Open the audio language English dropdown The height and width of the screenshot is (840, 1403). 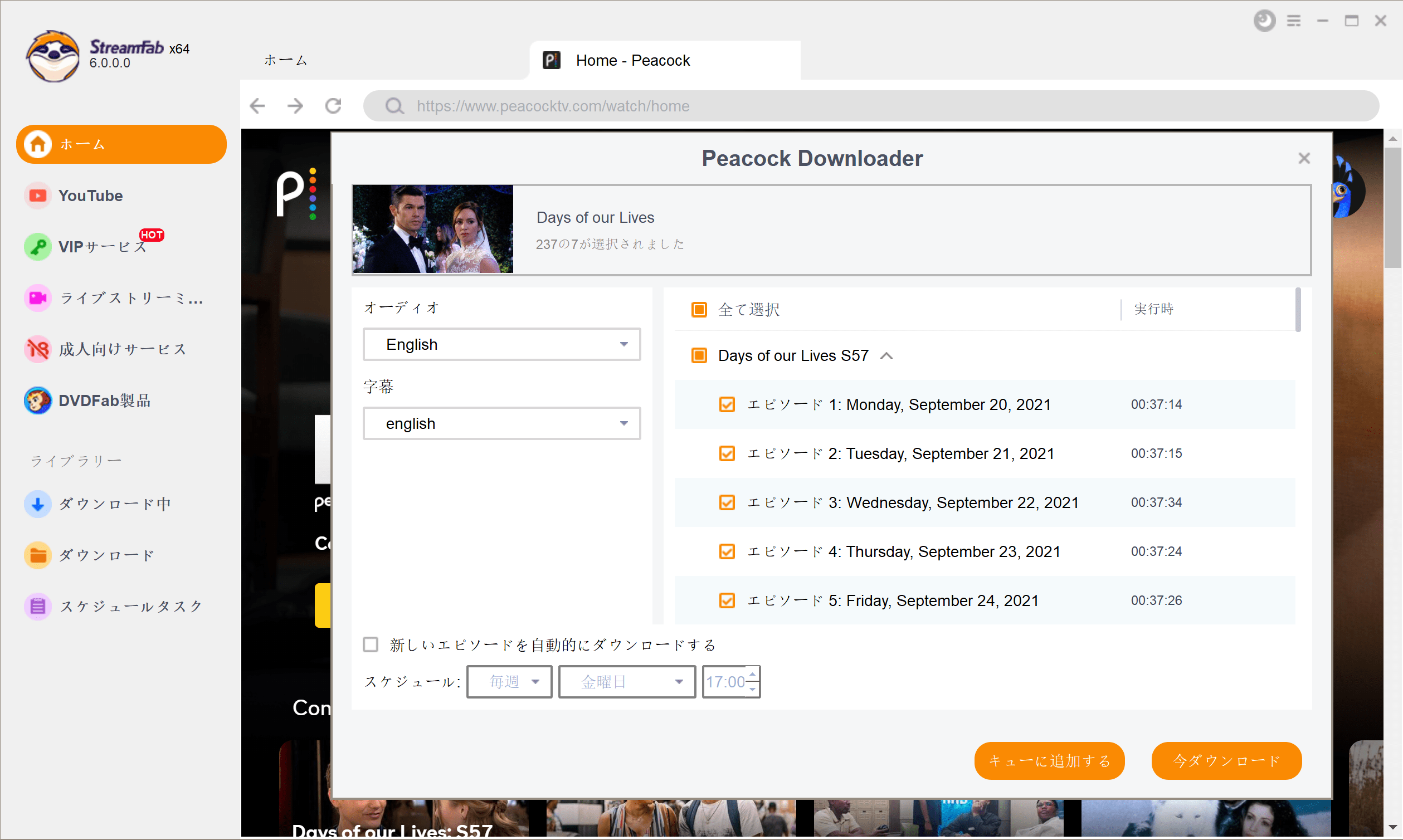pyautogui.click(x=501, y=344)
